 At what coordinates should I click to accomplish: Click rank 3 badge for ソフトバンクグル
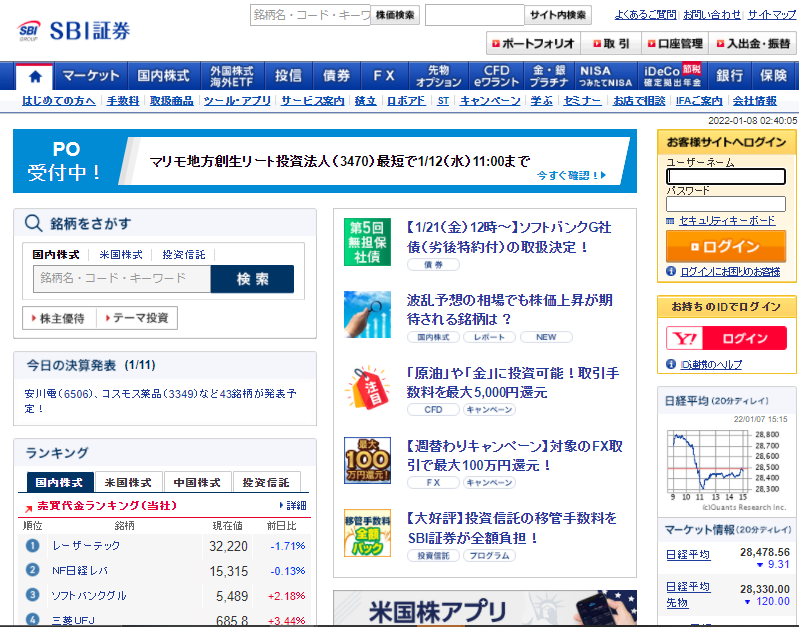coord(32,594)
